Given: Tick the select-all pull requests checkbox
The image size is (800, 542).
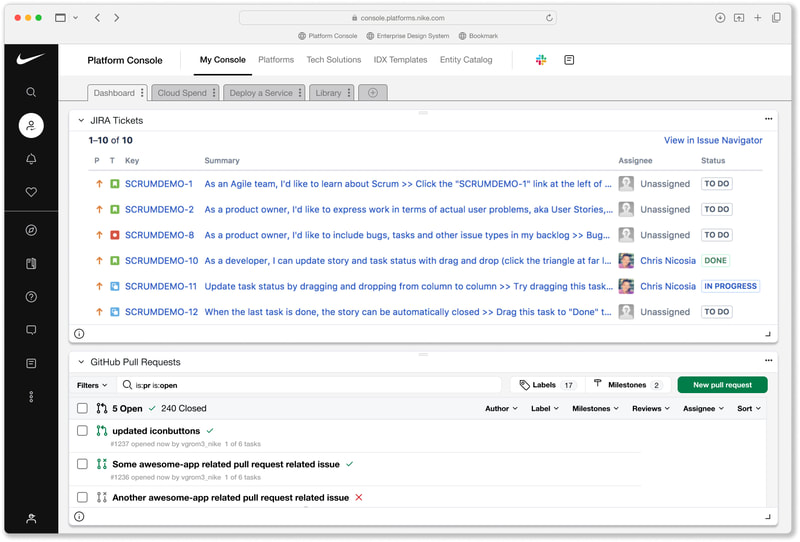Looking at the screenshot, I should 82,408.
